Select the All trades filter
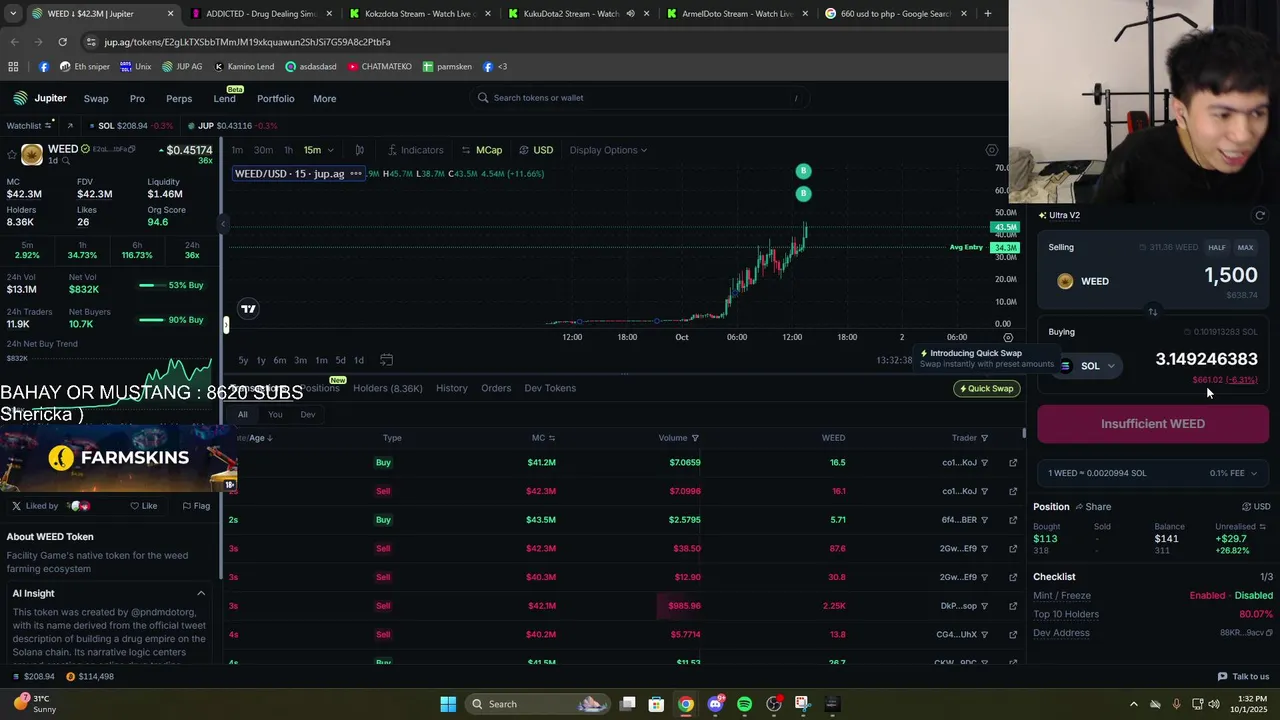The width and height of the screenshot is (1280, 720). [x=242, y=415]
